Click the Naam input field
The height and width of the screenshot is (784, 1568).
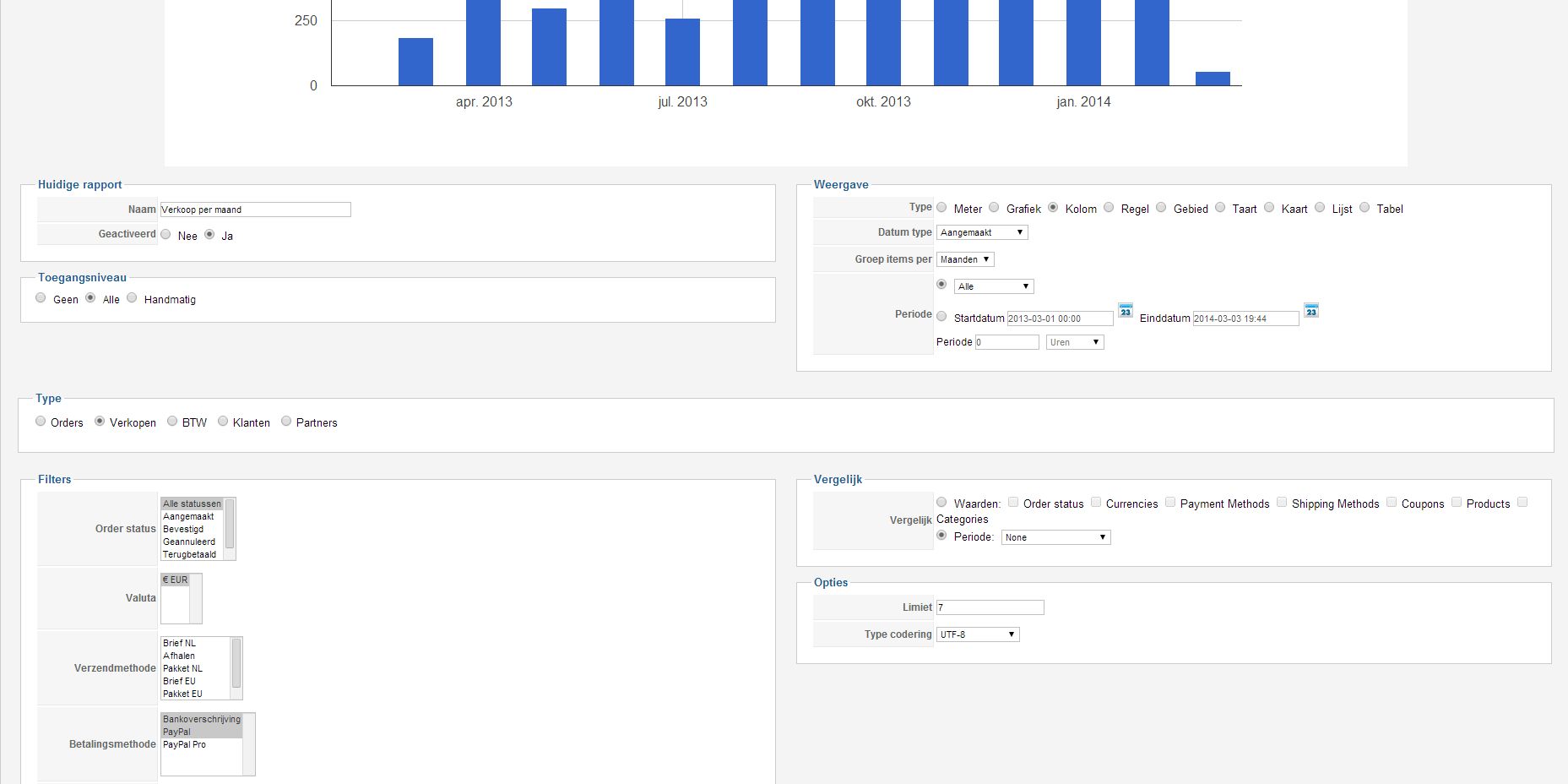point(255,210)
